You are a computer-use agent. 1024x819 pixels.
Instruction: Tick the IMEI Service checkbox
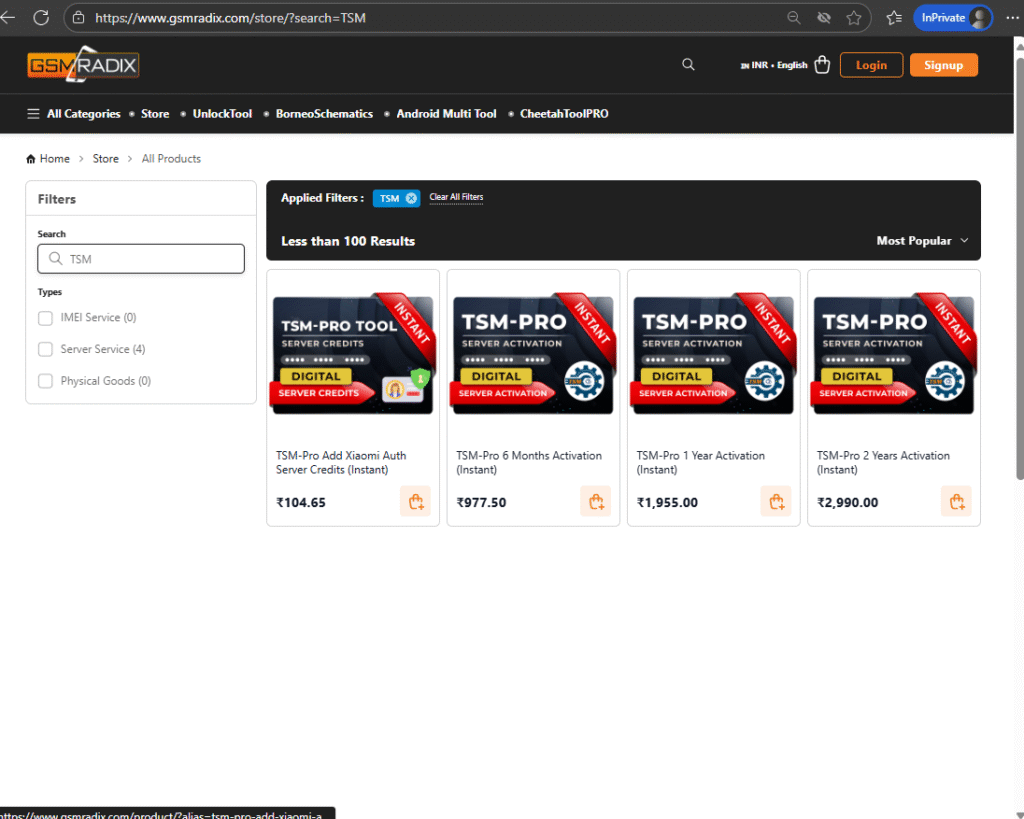pyautogui.click(x=45, y=318)
